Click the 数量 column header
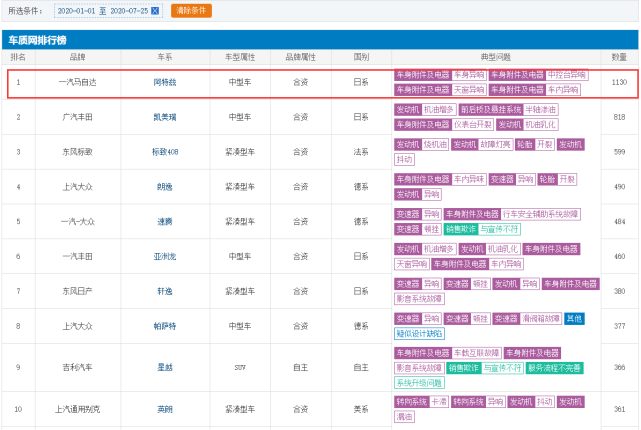Screen dimensions: 641x430 [619, 57]
